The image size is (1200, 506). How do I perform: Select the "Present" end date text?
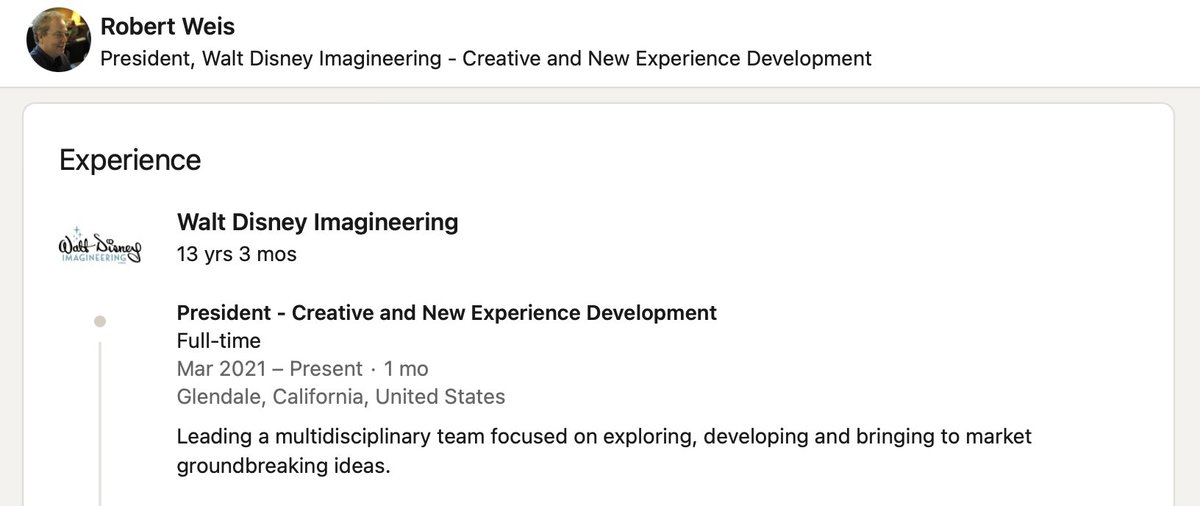coord(325,369)
